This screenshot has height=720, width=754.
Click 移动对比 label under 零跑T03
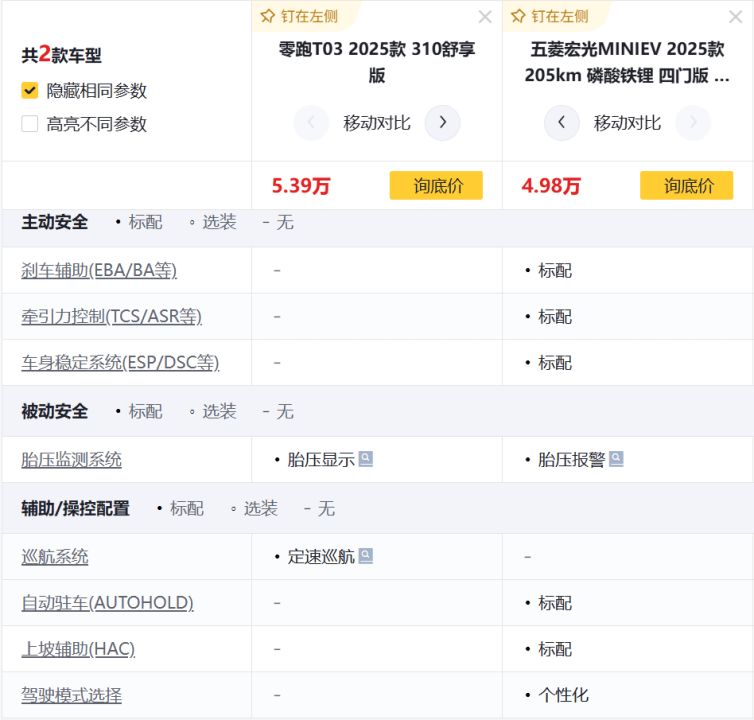(377, 123)
